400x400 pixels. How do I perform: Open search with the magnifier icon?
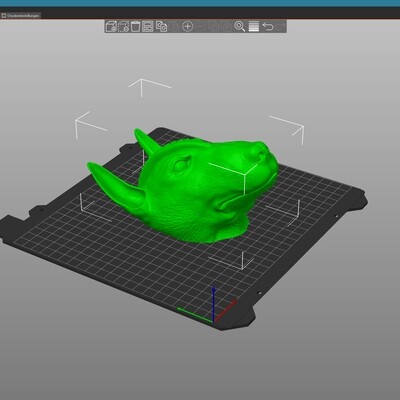239,26
